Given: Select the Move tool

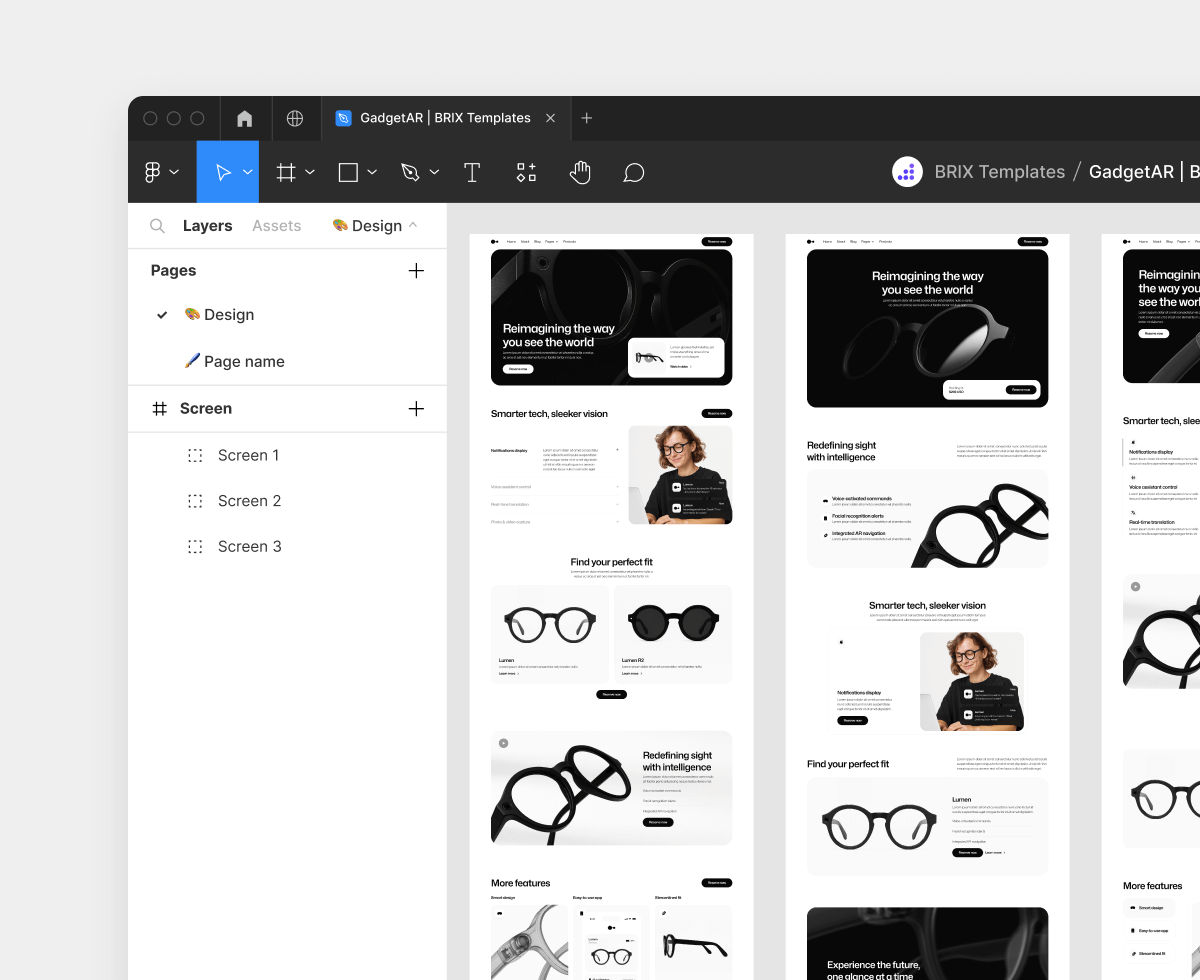Looking at the screenshot, I should 222,171.
